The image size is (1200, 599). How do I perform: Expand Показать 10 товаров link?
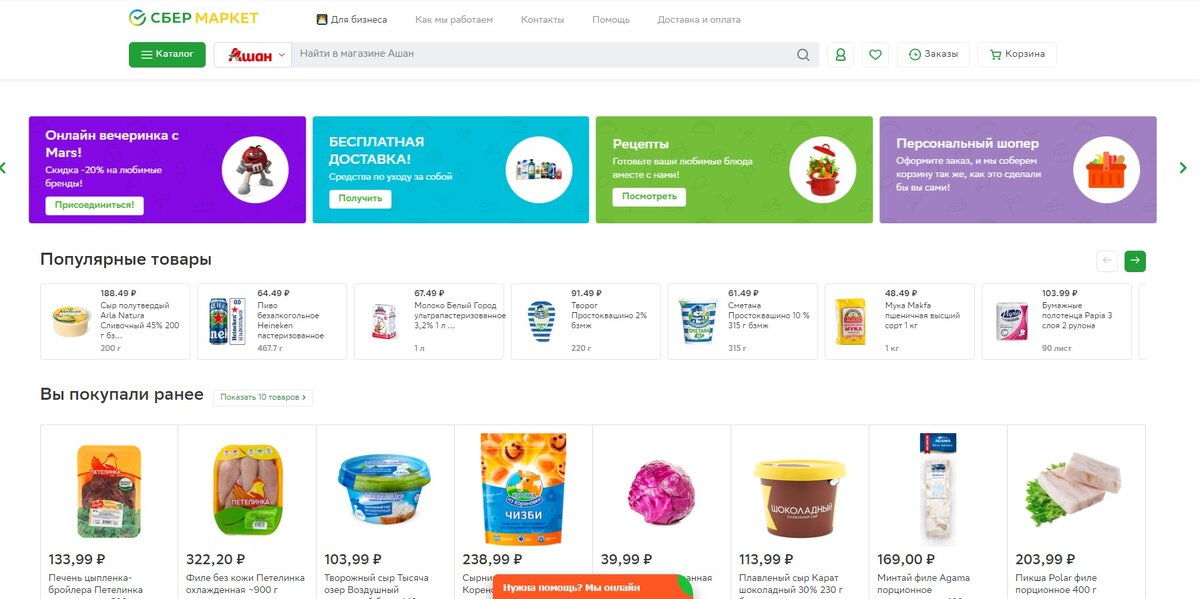pos(263,397)
